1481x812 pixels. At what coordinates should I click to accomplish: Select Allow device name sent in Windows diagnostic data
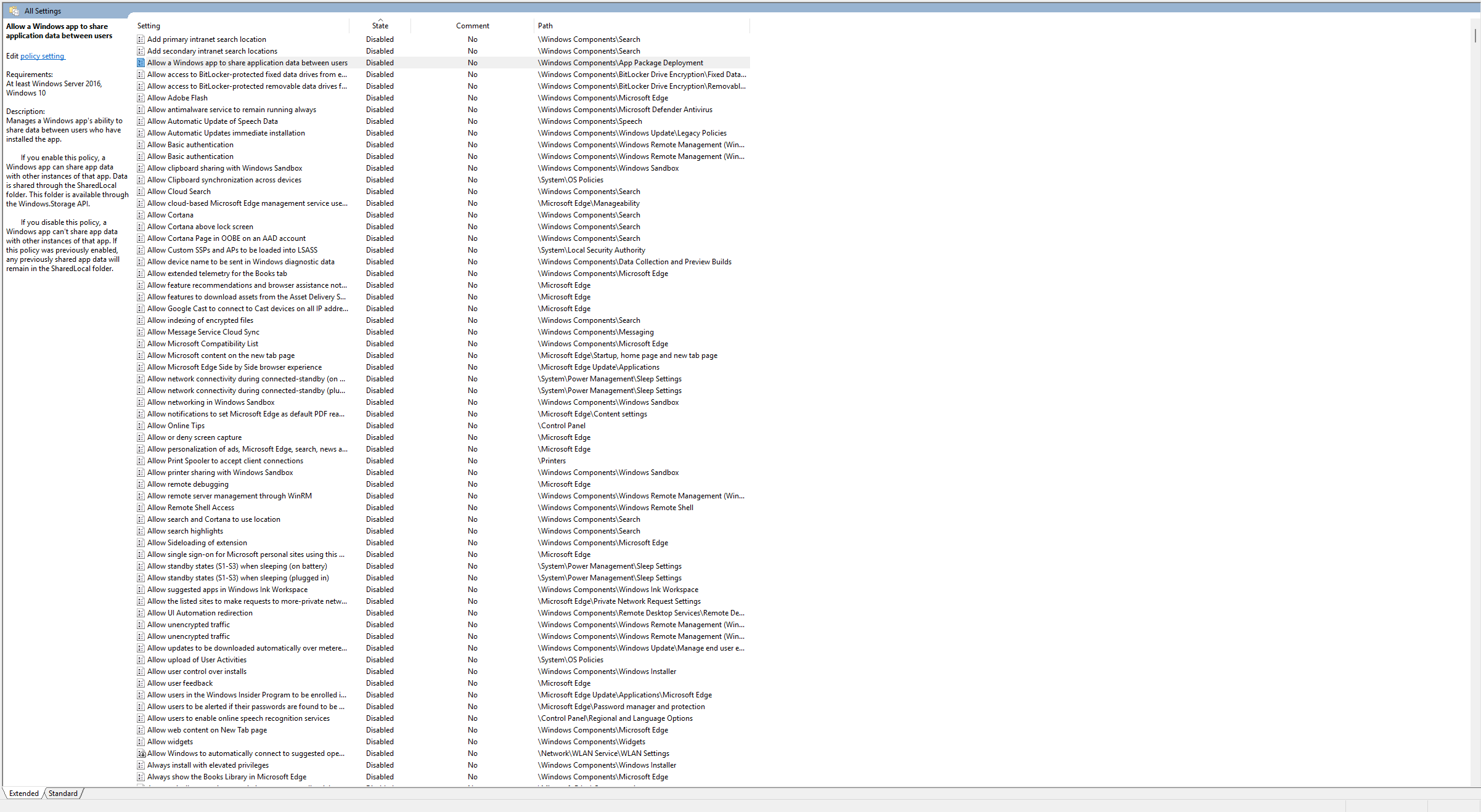(241, 262)
